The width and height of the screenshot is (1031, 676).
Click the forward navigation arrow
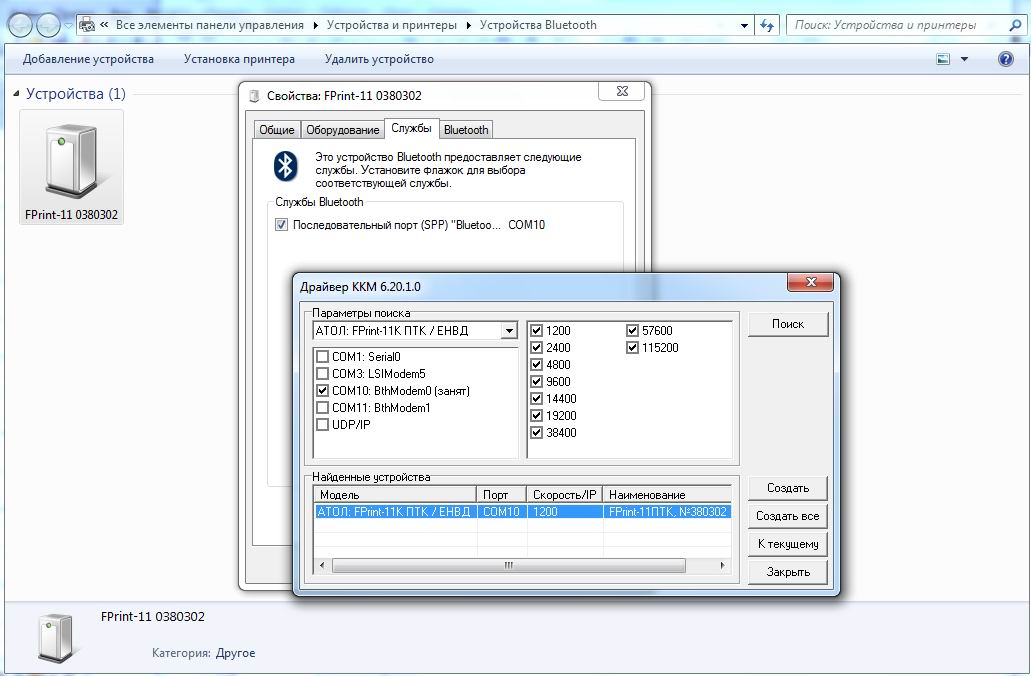[x=48, y=25]
